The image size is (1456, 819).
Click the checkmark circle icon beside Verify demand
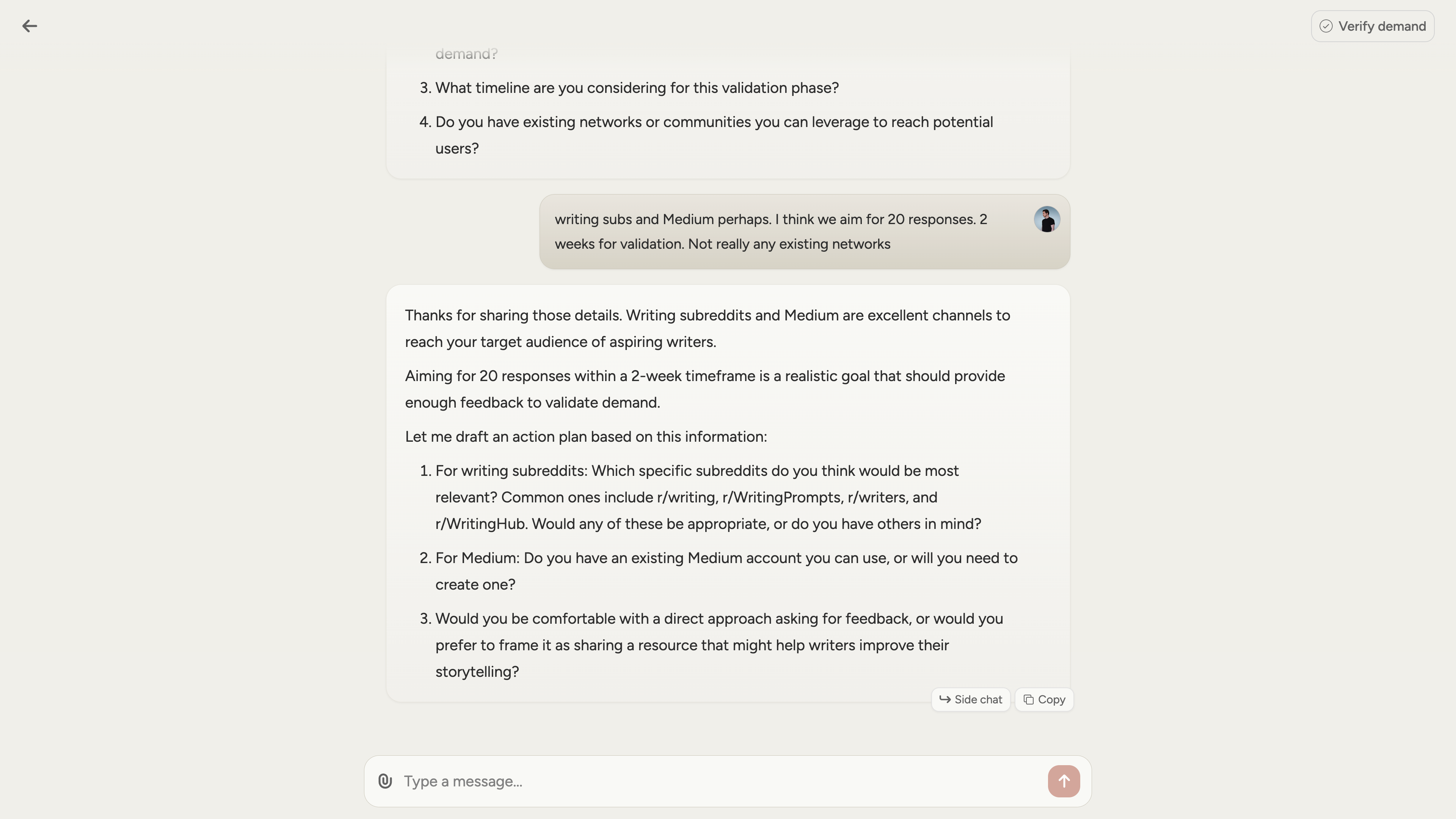pyautogui.click(x=1326, y=26)
